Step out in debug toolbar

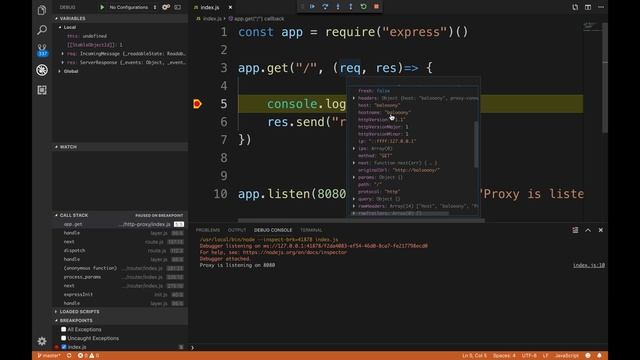coord(351,7)
